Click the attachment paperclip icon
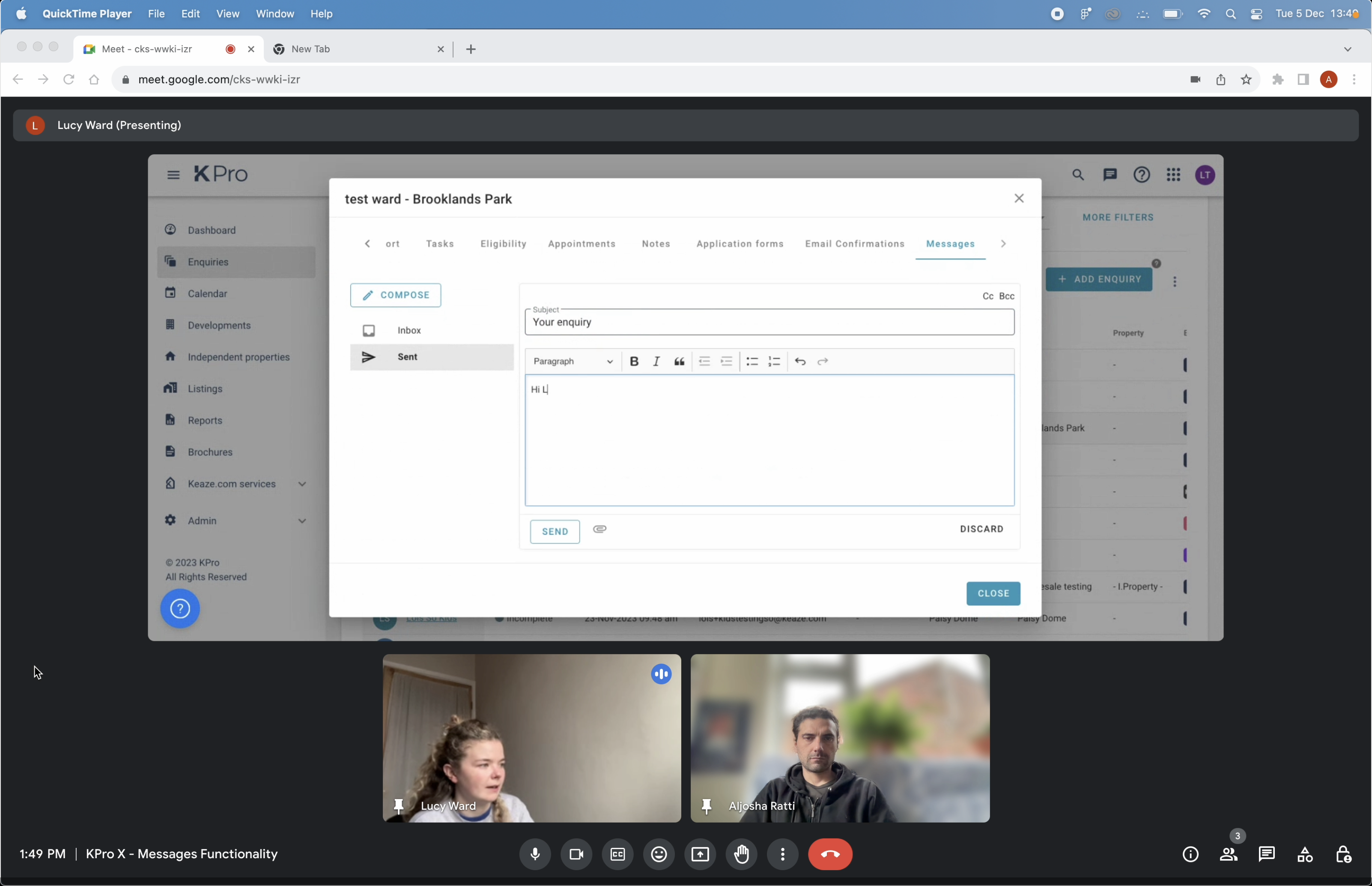This screenshot has height=886, width=1372. (x=599, y=529)
